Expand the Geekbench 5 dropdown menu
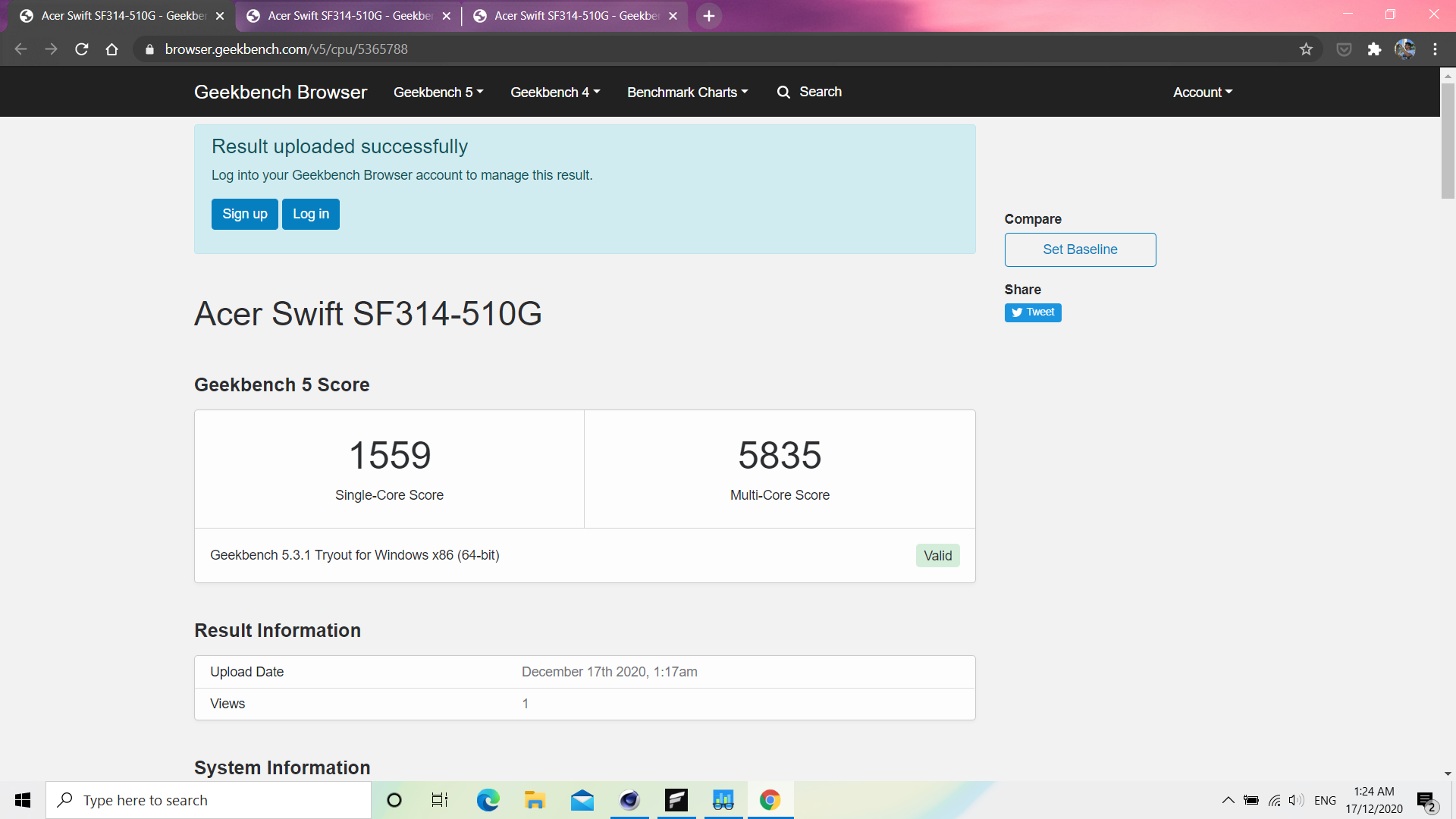The image size is (1456, 819). pos(438,92)
